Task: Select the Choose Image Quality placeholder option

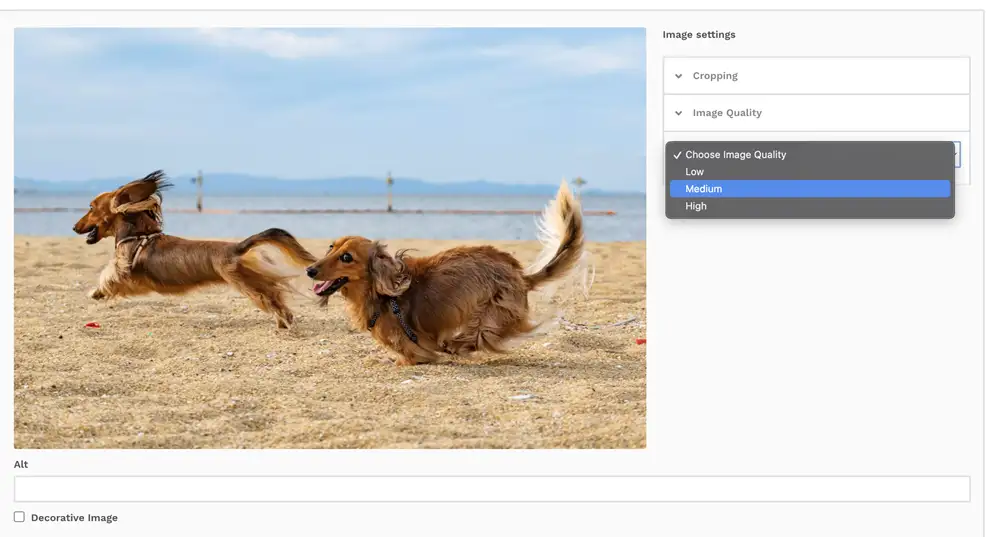Action: tap(736, 155)
